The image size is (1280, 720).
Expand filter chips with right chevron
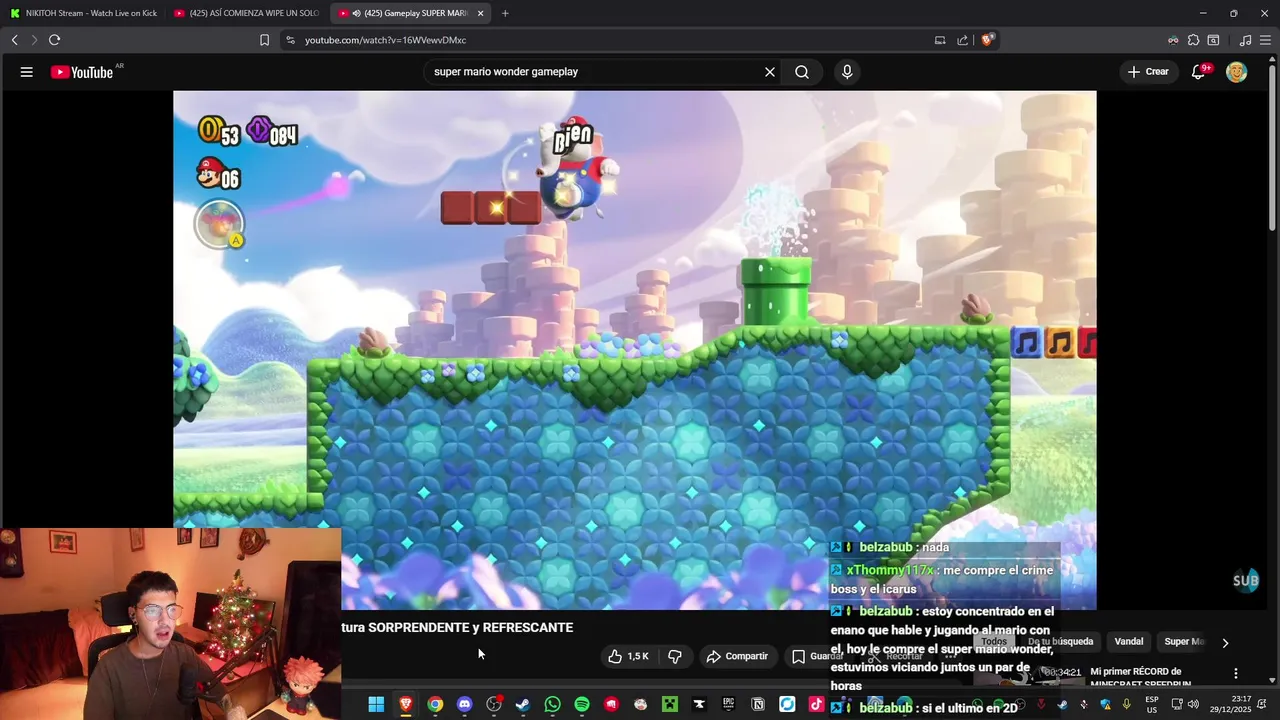(1225, 643)
